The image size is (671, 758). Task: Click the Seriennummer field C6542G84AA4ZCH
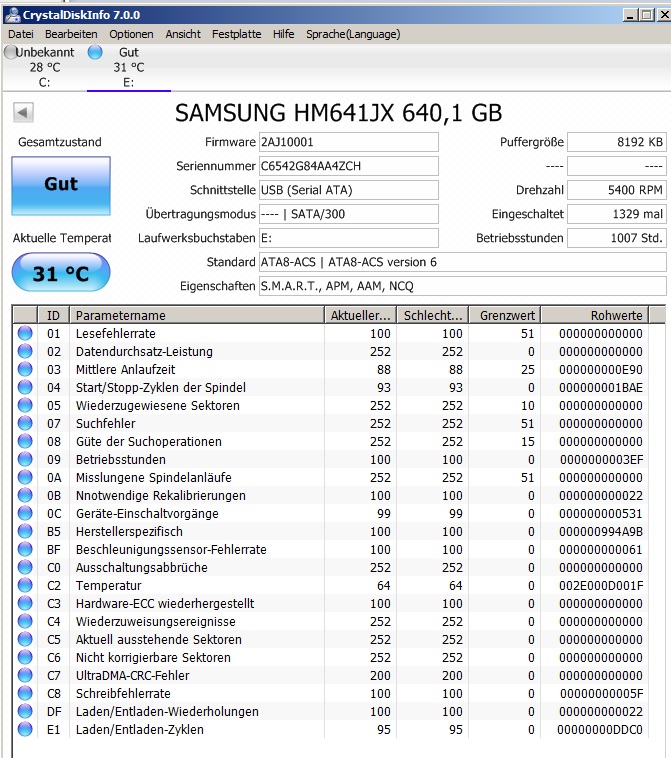(x=349, y=166)
